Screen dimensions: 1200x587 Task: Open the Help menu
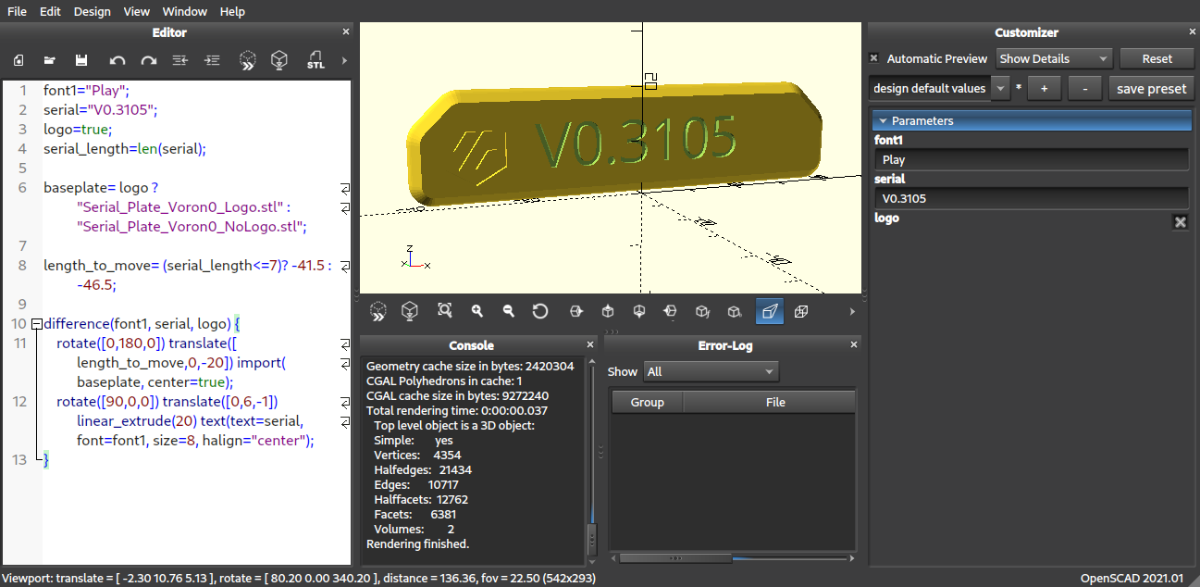(232, 11)
